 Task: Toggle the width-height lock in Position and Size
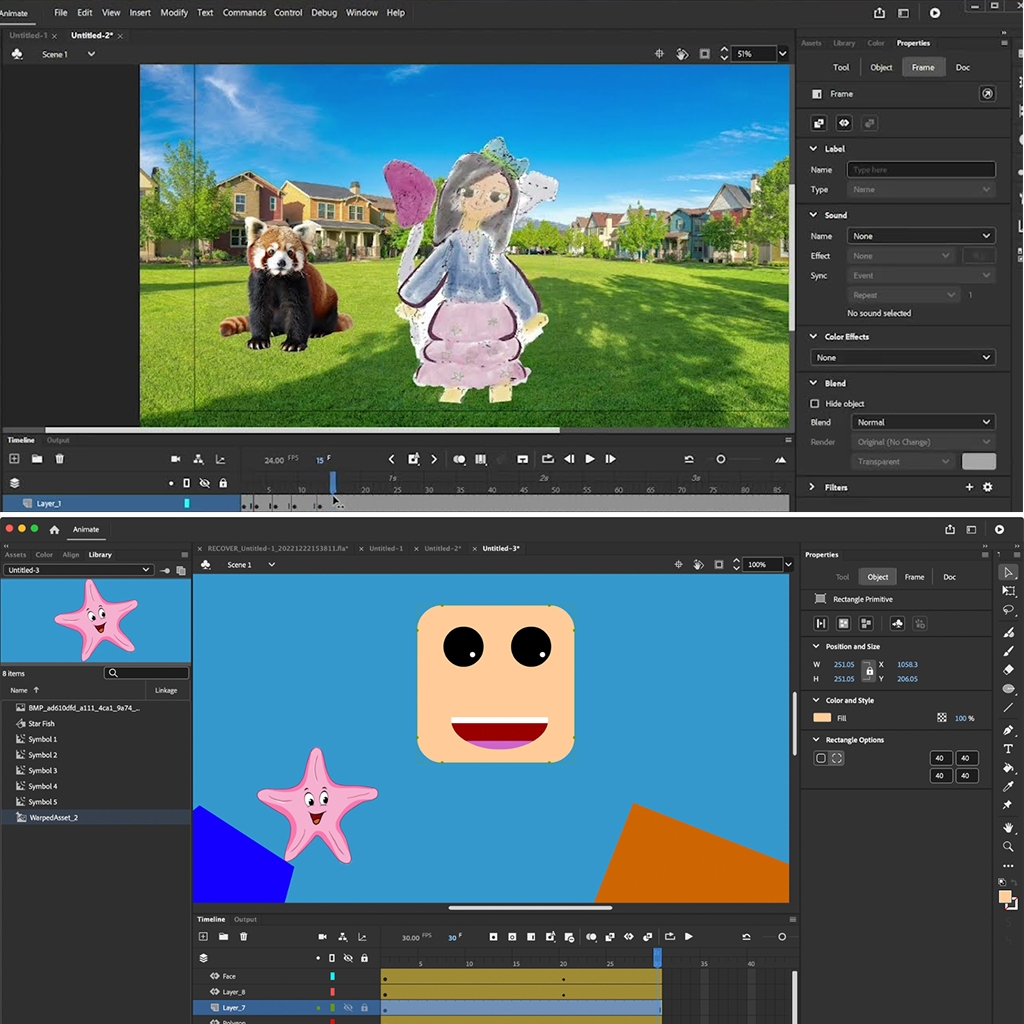click(x=869, y=671)
